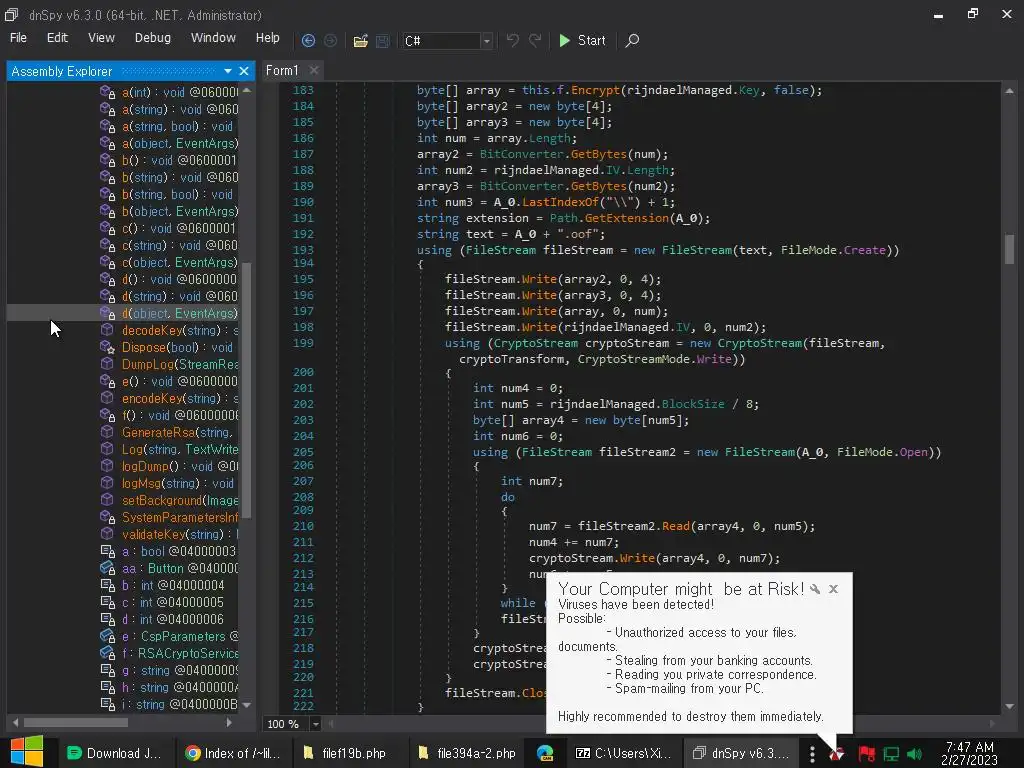Screen dimensions: 1024x768
Task: Switch to Chrome Index of taskbar window
Action: [x=232, y=753]
